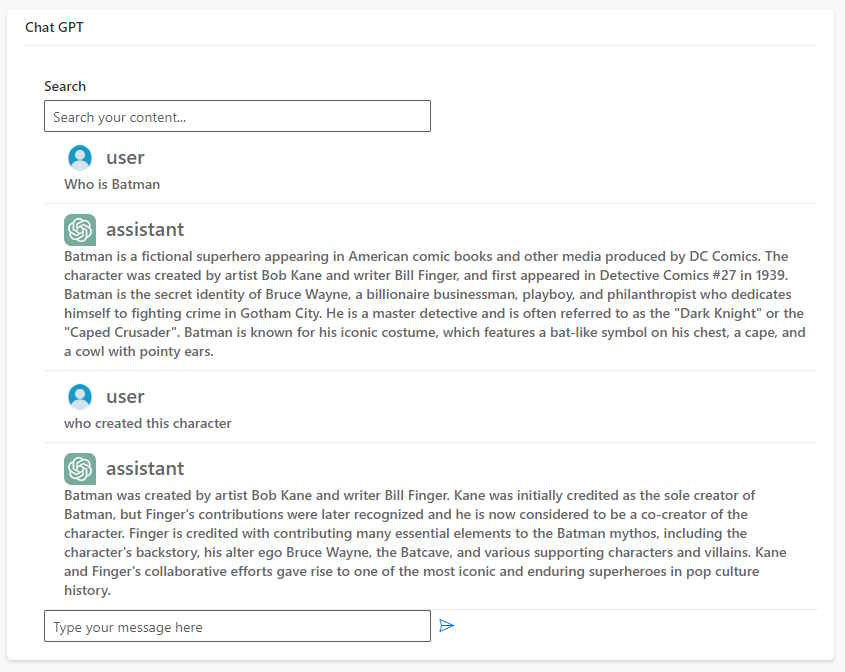Click the 'Caped Crusader' line in first reply
The image size is (845, 672).
pyautogui.click(x=434, y=332)
